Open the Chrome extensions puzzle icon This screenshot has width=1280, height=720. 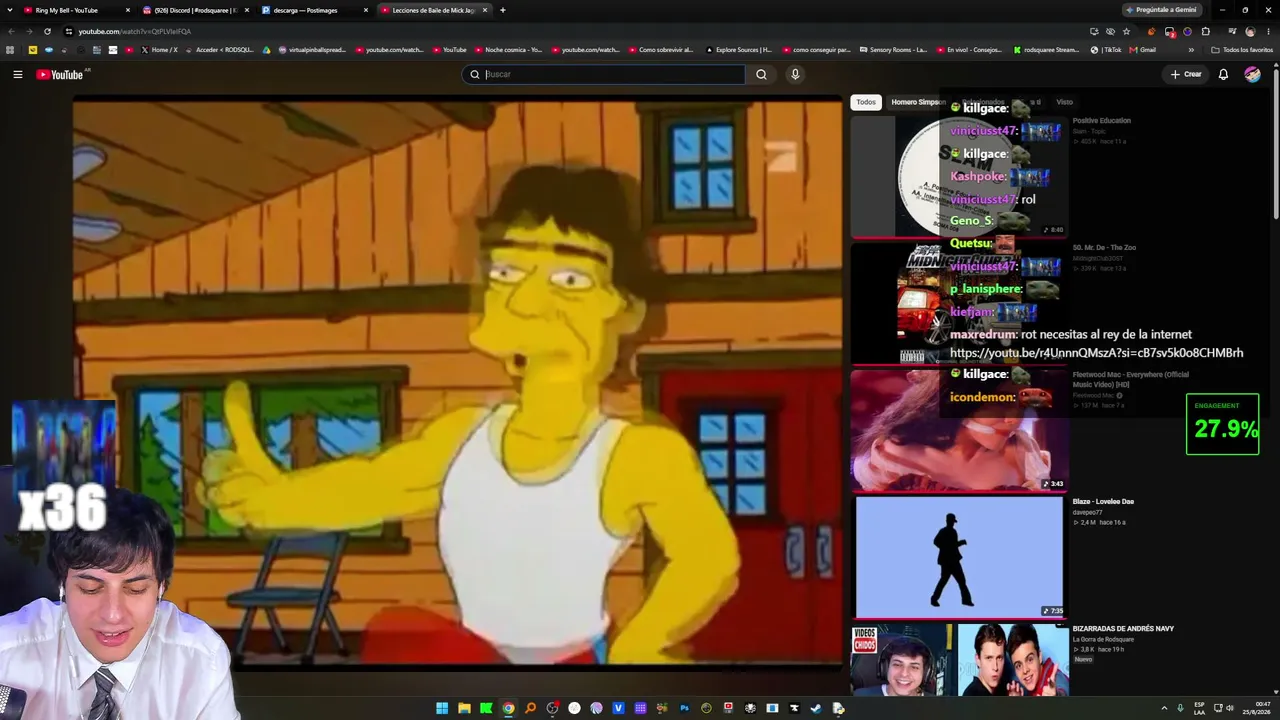[x=1205, y=31]
